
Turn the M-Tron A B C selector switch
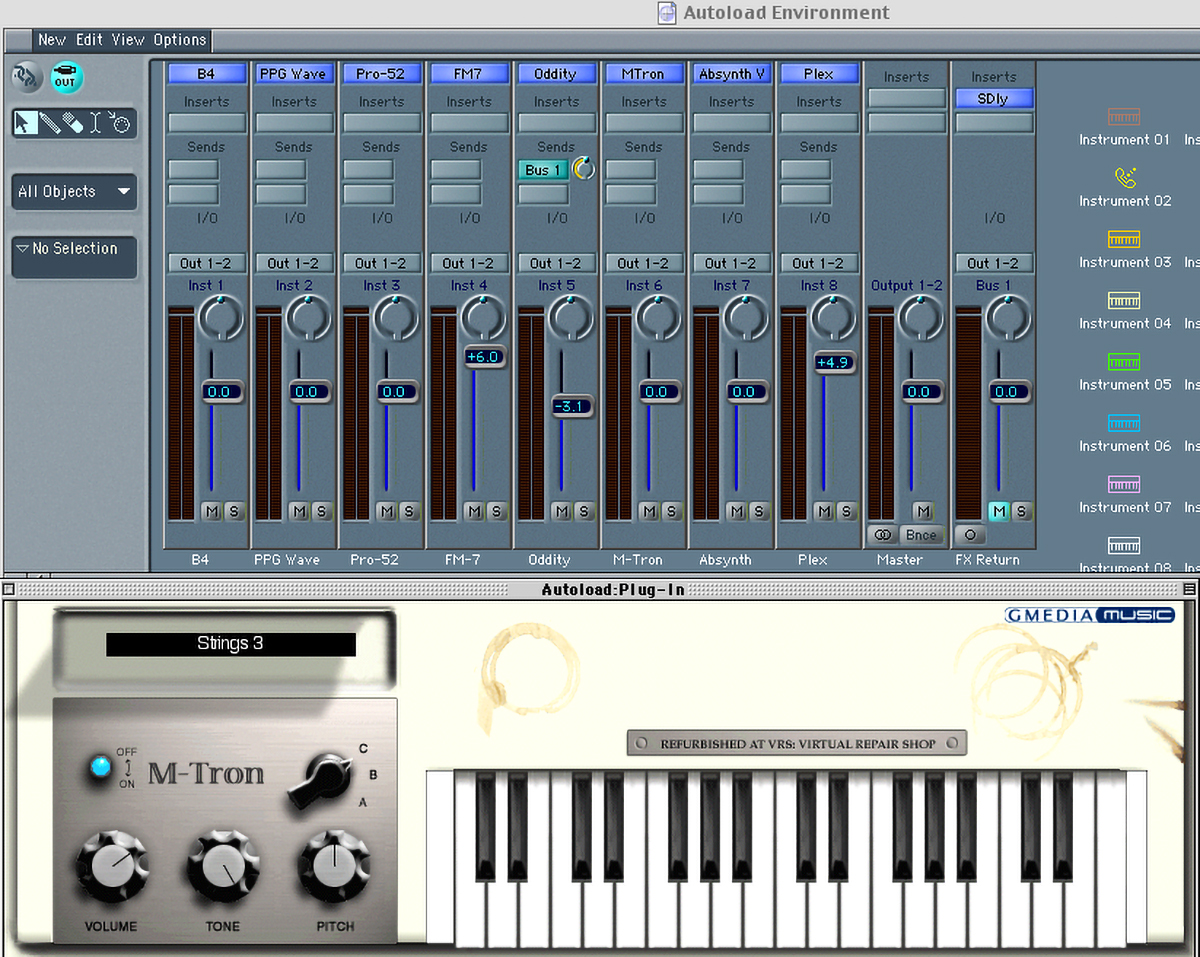pyautogui.click(x=320, y=780)
